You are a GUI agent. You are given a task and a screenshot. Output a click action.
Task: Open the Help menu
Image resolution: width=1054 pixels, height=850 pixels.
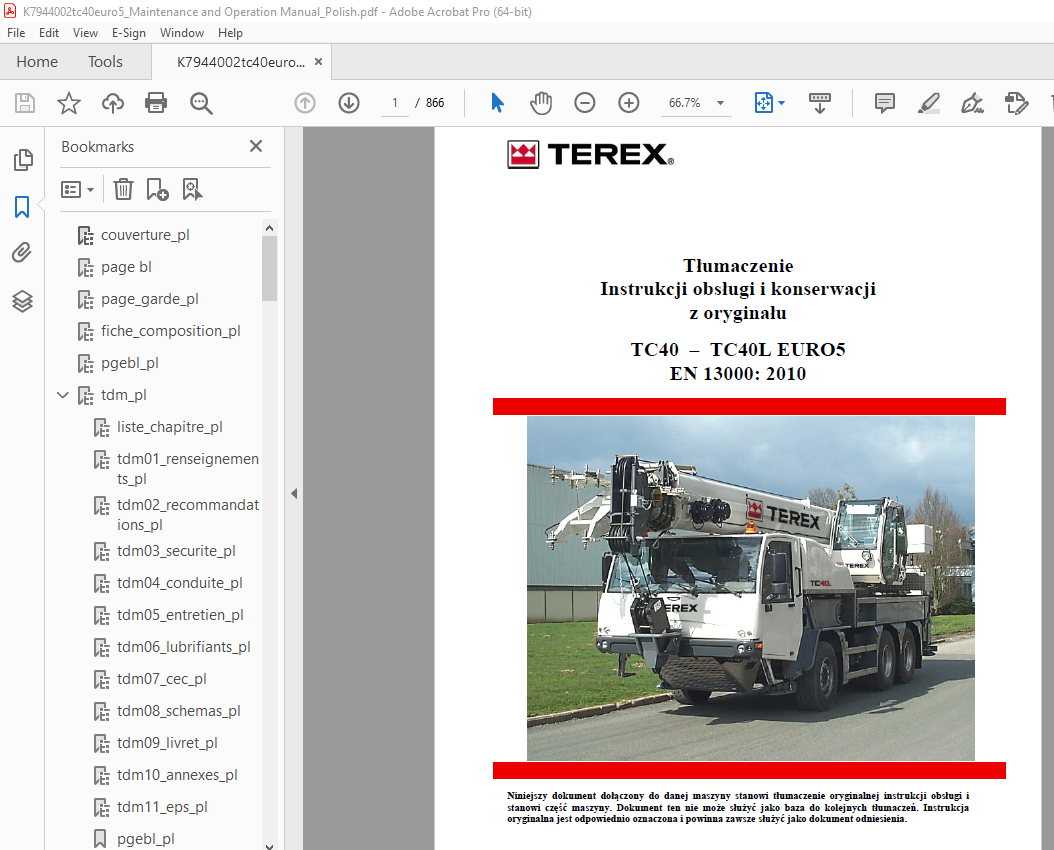pyautogui.click(x=230, y=33)
